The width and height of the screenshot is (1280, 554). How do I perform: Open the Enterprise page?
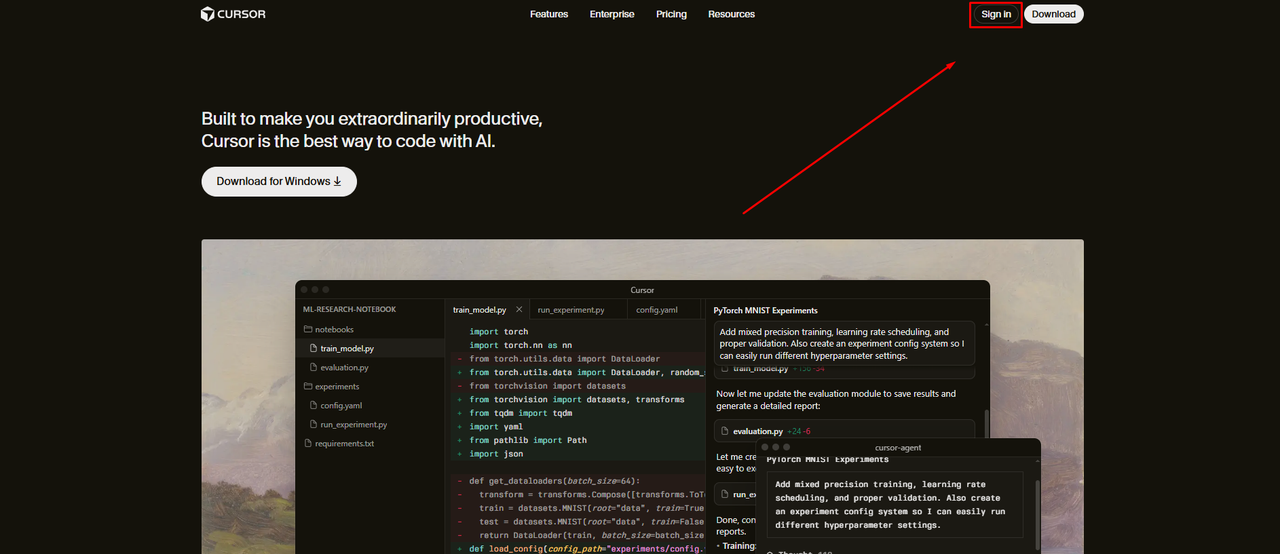coord(612,14)
